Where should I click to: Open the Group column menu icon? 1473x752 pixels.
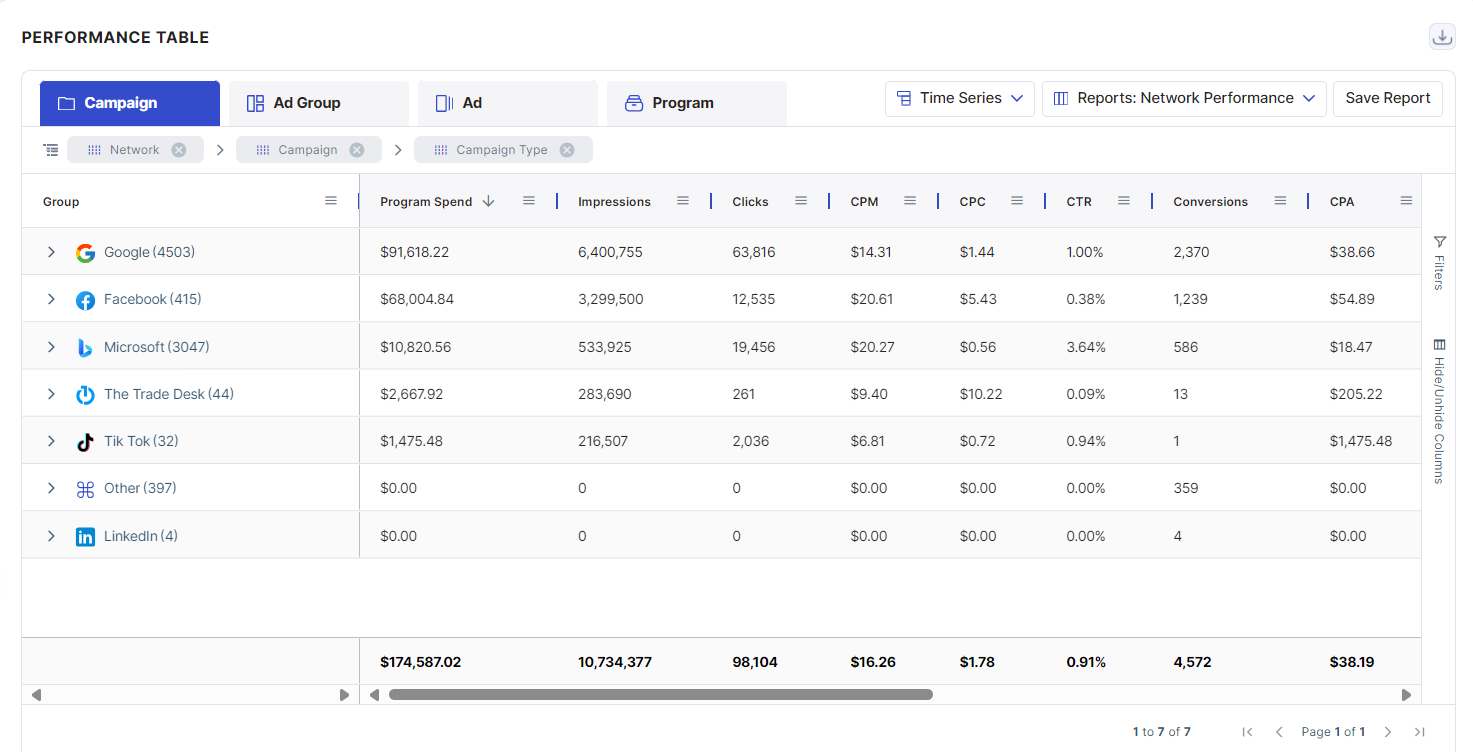tap(331, 201)
